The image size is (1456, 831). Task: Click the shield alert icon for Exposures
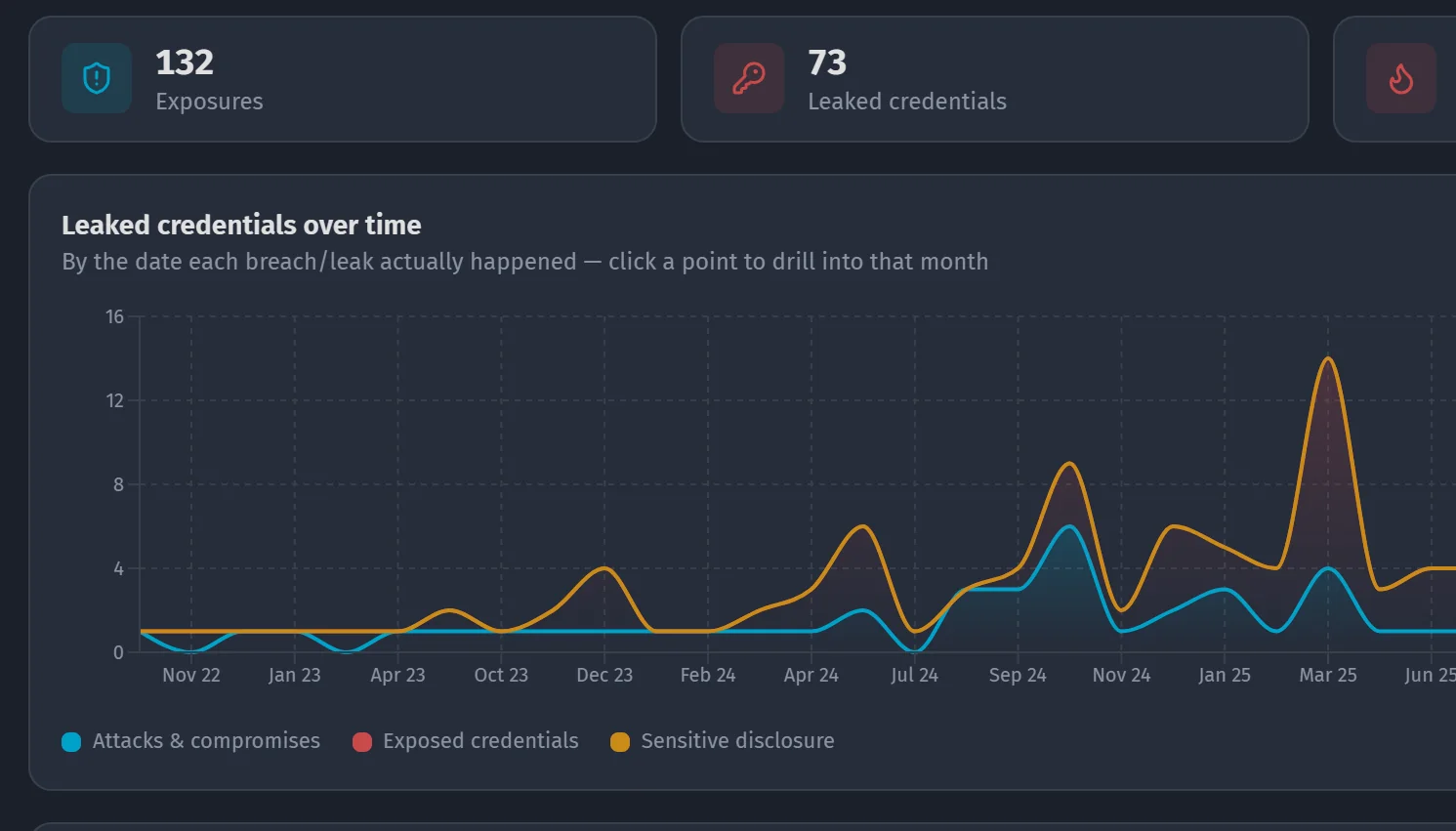coord(97,78)
